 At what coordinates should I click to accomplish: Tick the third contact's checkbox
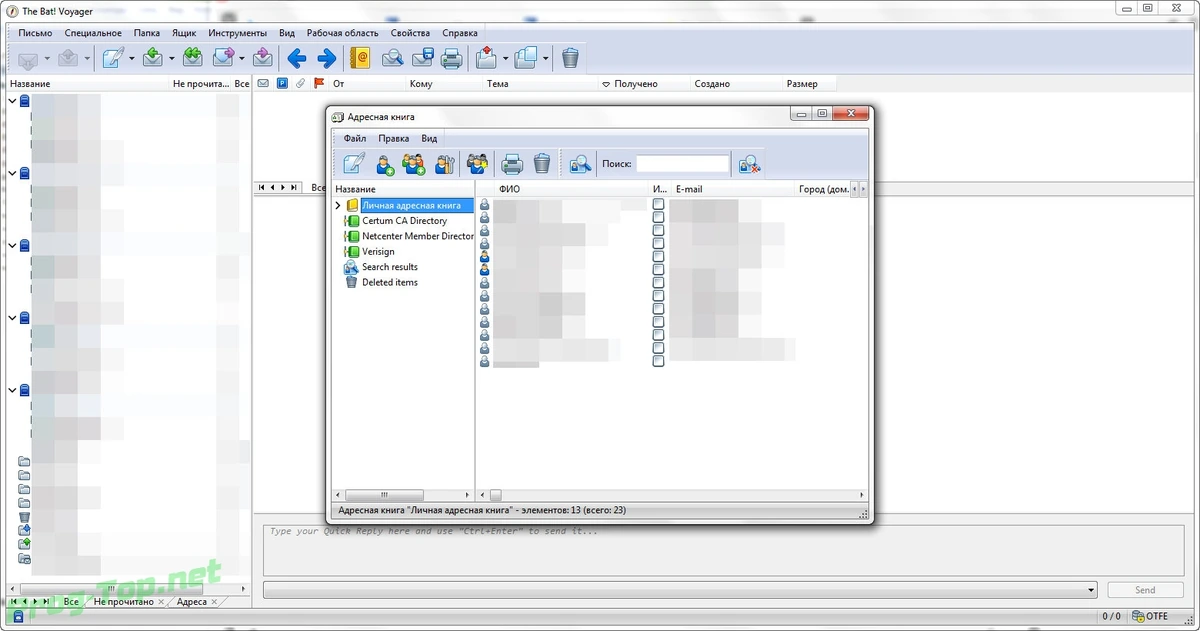[658, 230]
